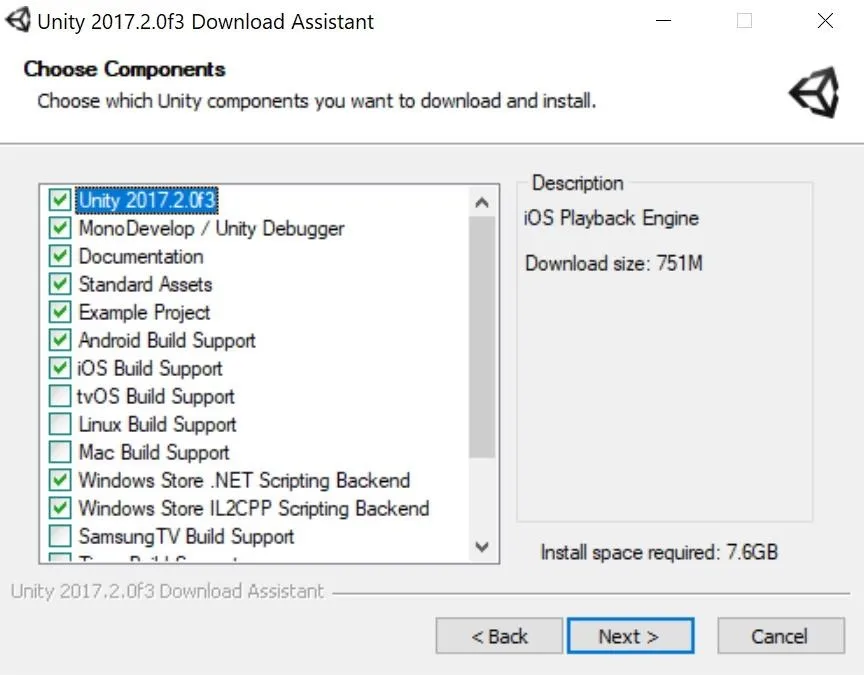Go back with the < Back button
The image size is (864, 675).
499,636
